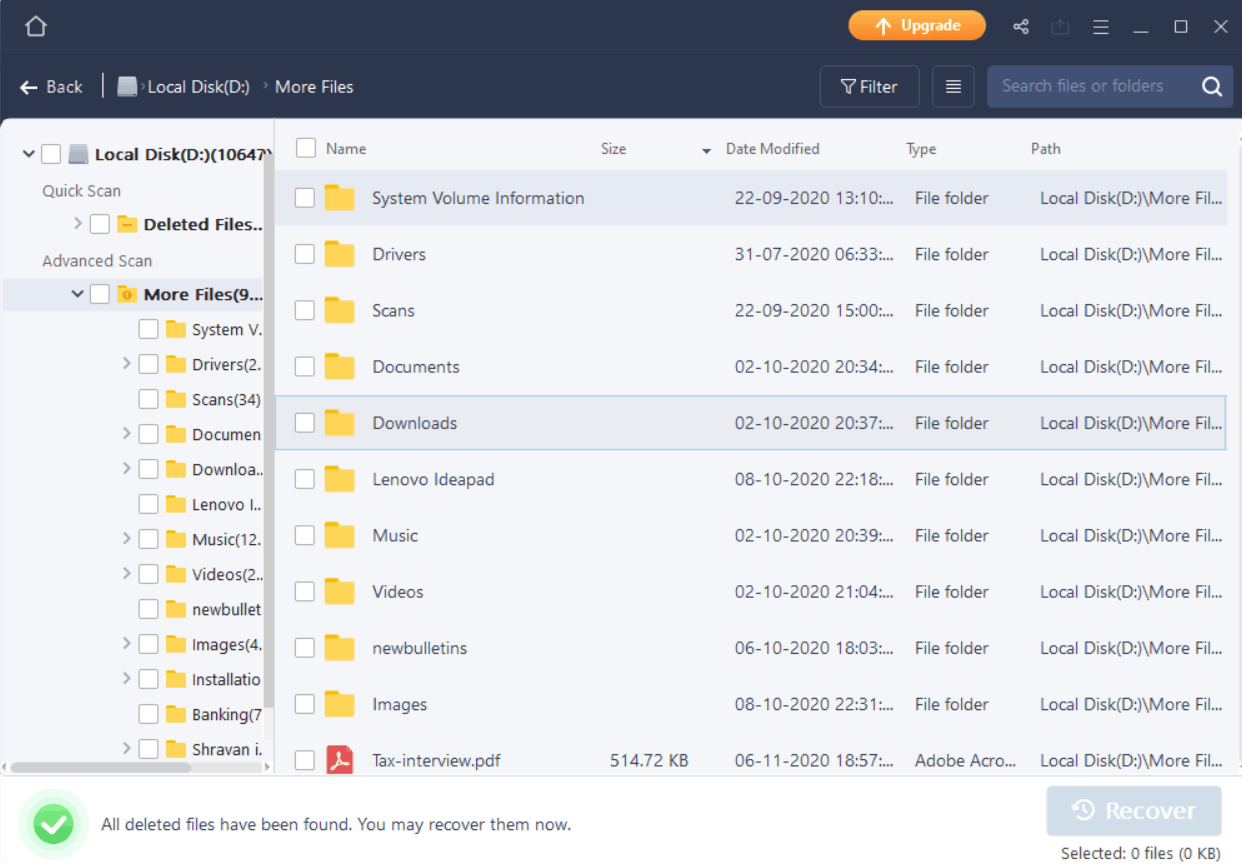Expand the Documents node in the tree
Screen dimensions: 1242x865
pos(126,434)
